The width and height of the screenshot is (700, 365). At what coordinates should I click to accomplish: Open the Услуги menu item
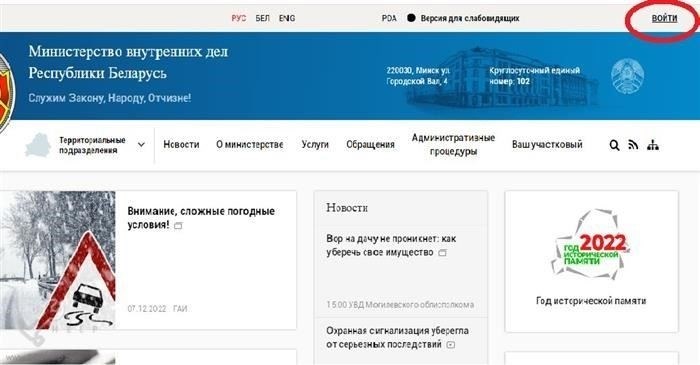point(315,145)
